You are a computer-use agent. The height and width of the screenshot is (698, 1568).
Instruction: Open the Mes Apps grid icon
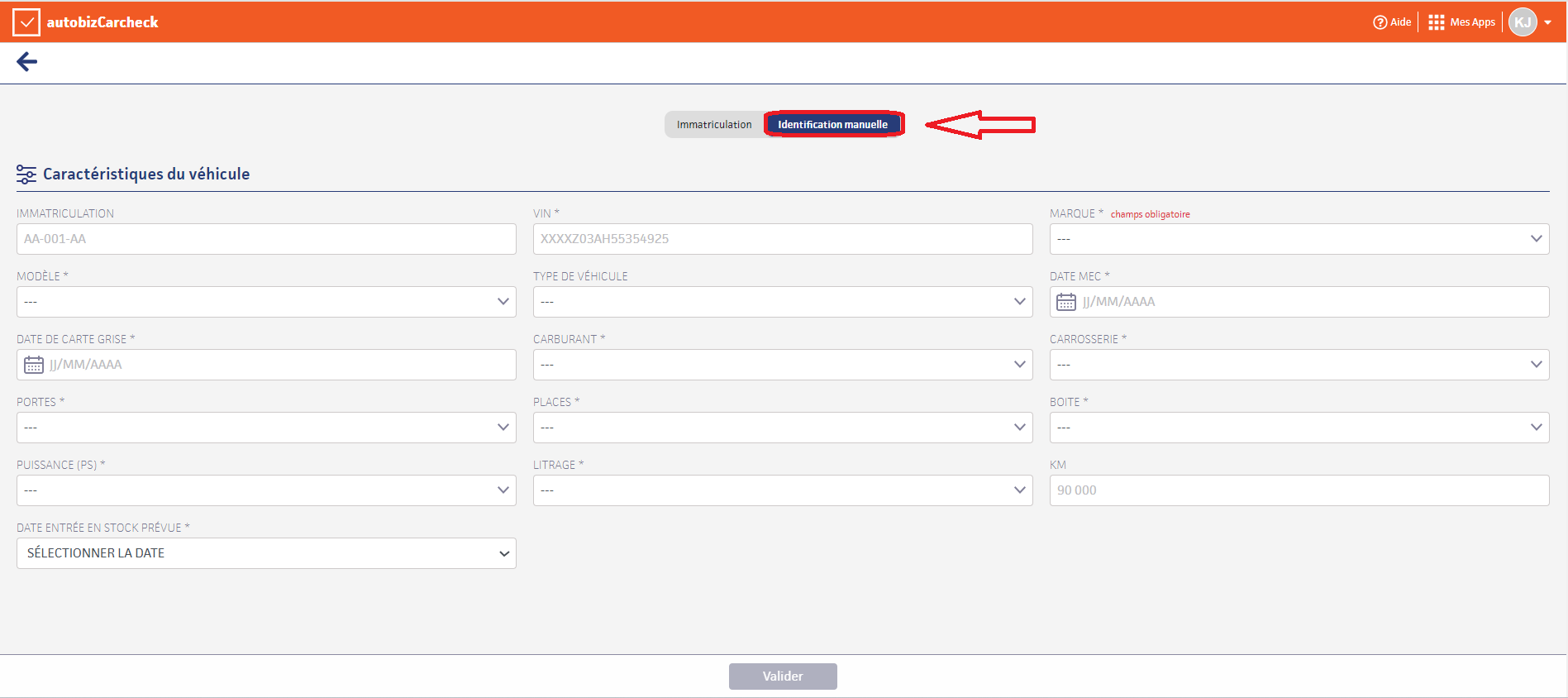[x=1437, y=22]
